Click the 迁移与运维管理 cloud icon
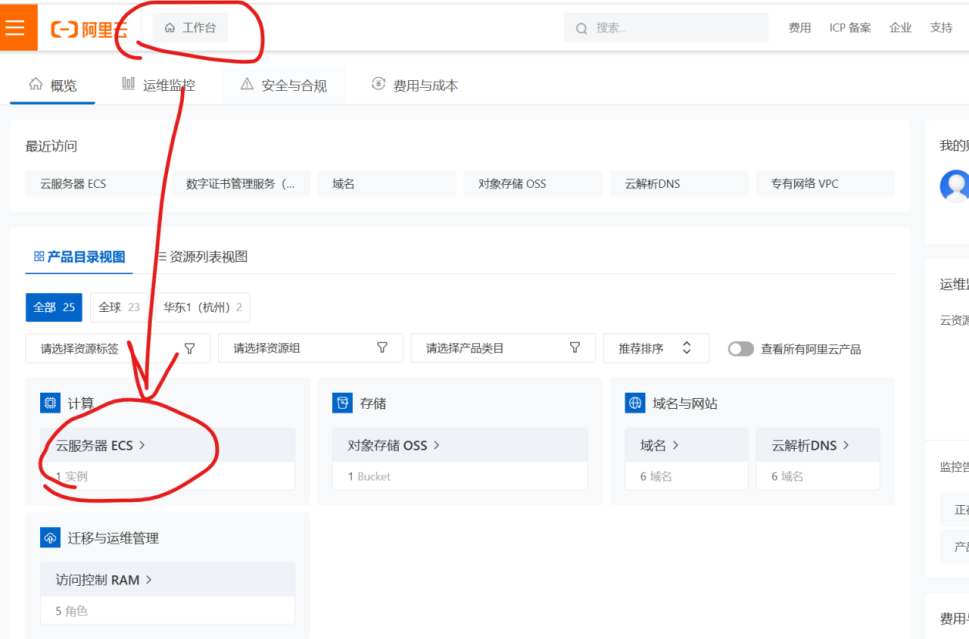969x639 pixels. pos(50,538)
